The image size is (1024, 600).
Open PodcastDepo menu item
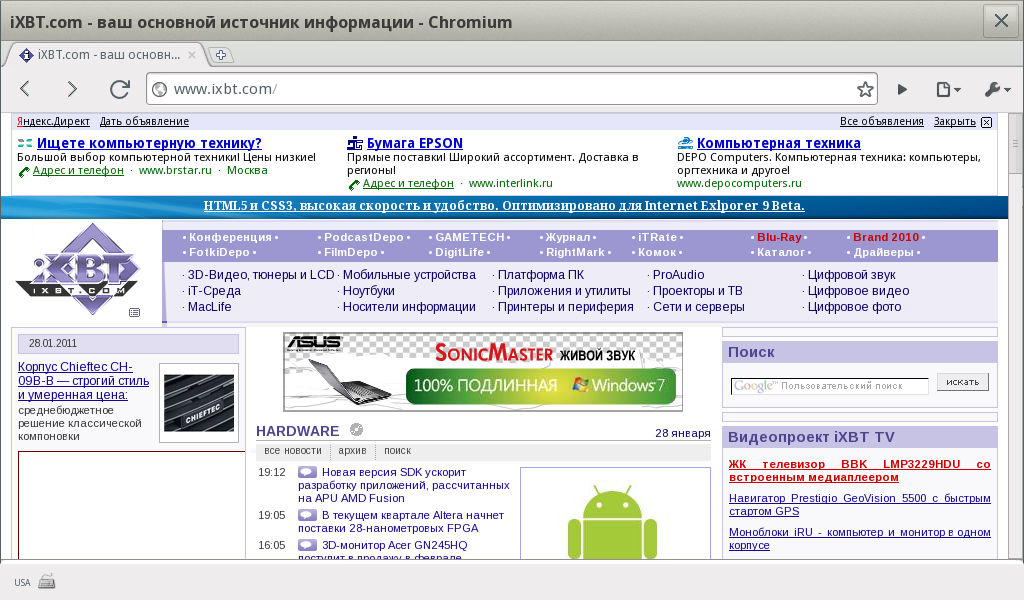[x=364, y=237]
